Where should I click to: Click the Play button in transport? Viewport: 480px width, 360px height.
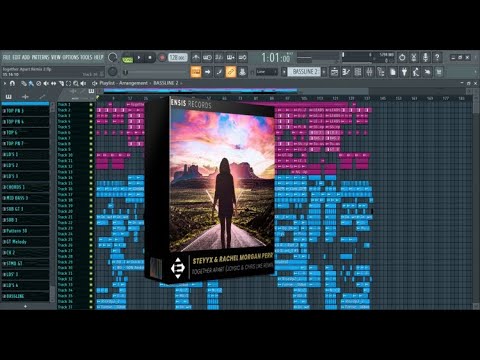[x=139, y=58]
